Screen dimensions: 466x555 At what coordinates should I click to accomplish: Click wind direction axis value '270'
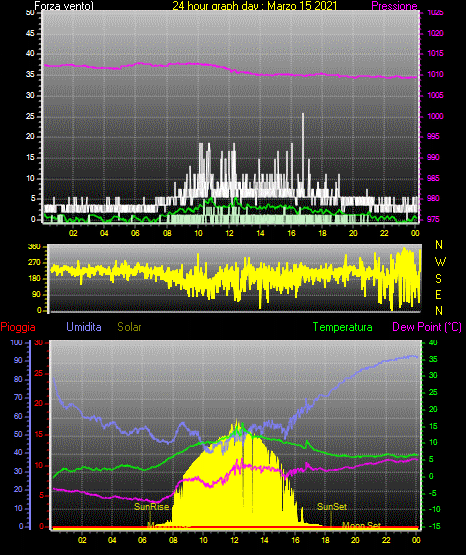pos(34,263)
